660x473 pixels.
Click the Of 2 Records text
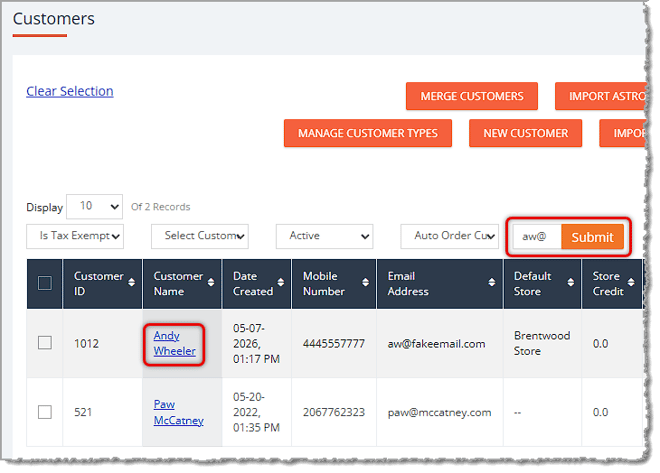160,207
